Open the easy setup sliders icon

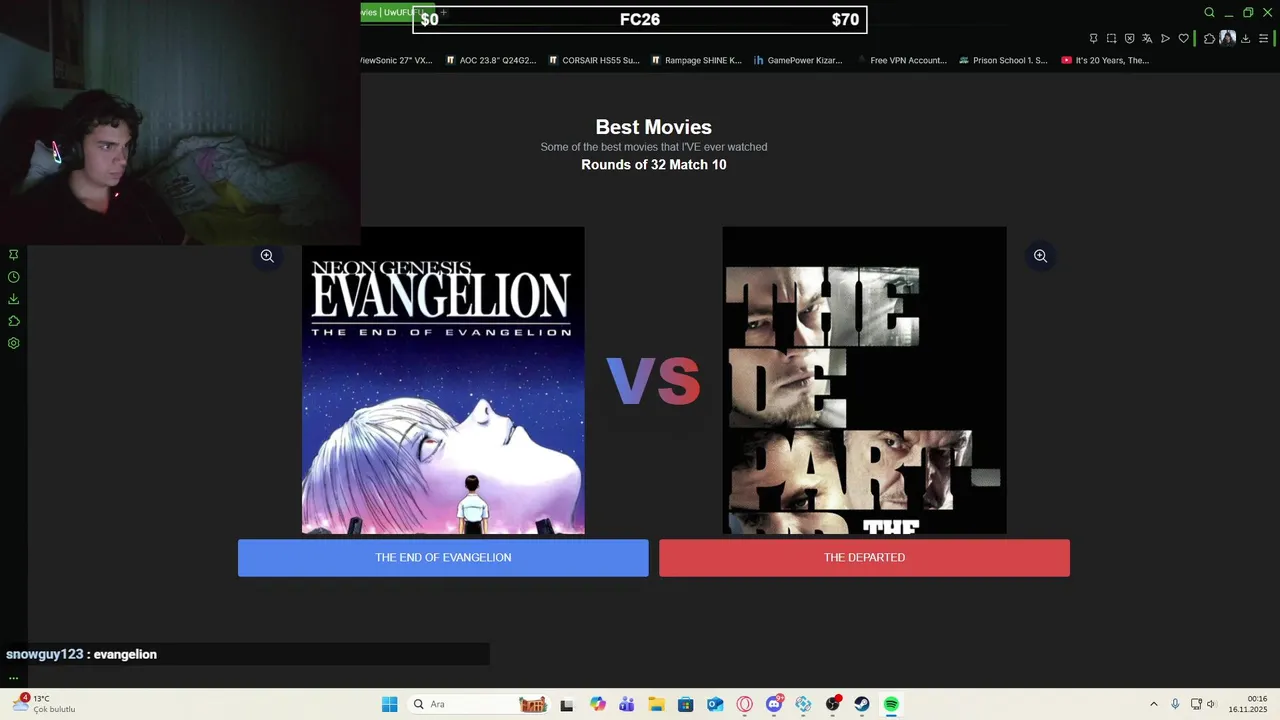1264,39
